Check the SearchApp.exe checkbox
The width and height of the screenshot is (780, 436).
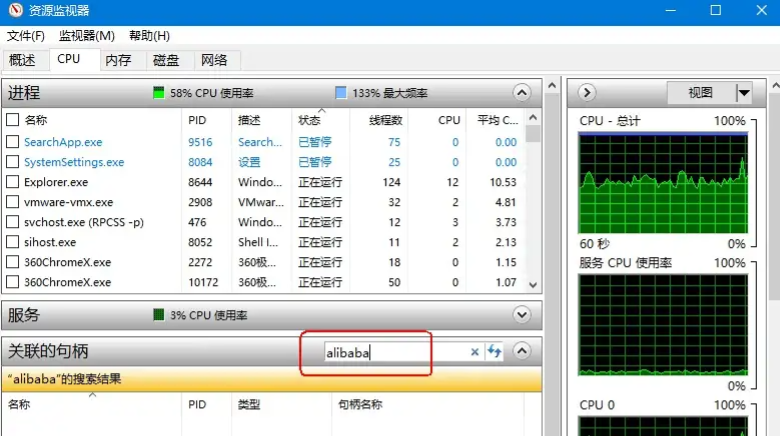click(12, 142)
